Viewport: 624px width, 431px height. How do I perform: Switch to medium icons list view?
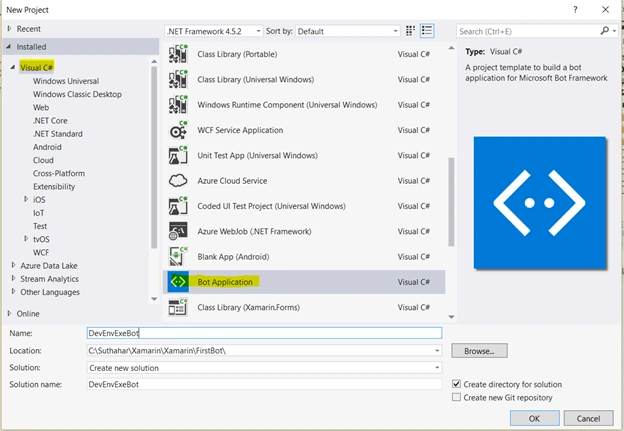click(427, 31)
